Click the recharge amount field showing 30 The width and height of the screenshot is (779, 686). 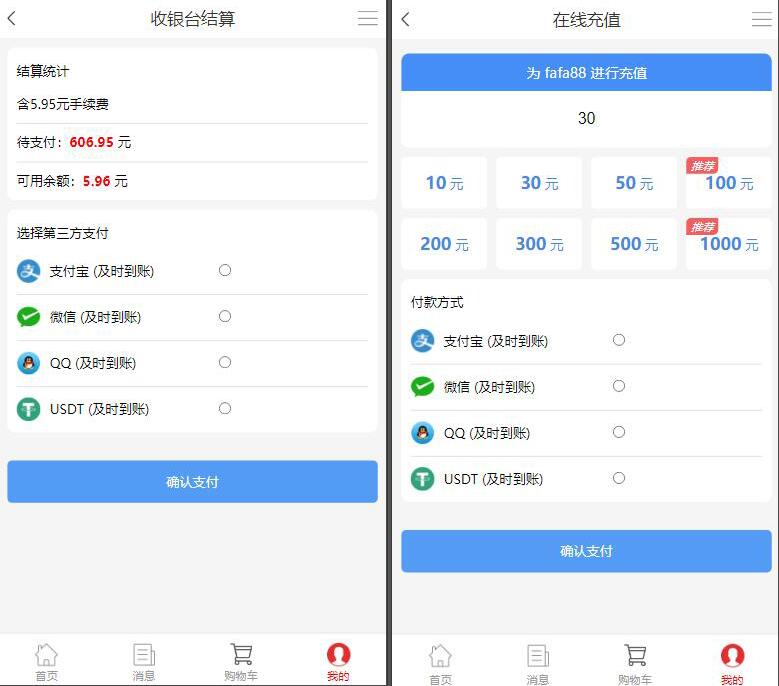[586, 118]
